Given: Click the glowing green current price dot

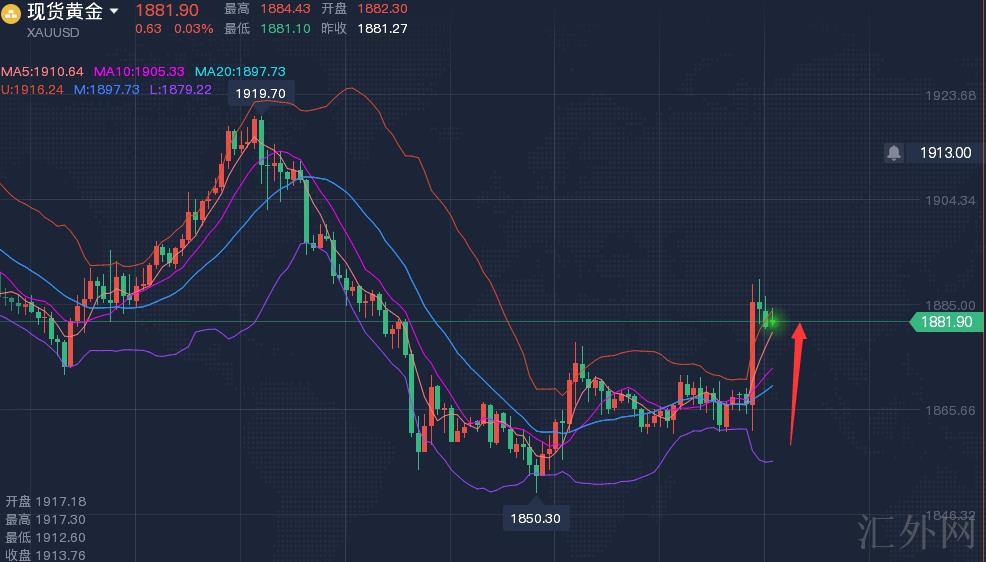Looking at the screenshot, I should pos(774,322).
